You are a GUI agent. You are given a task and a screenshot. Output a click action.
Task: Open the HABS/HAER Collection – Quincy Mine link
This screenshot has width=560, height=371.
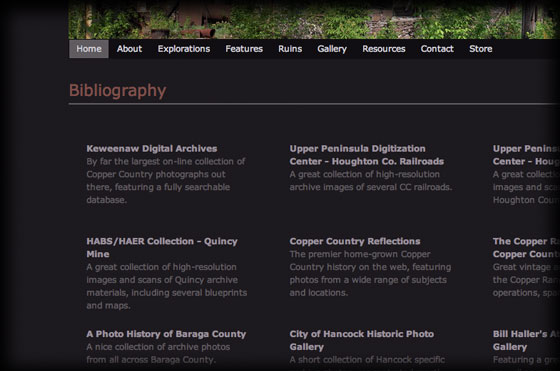162,248
